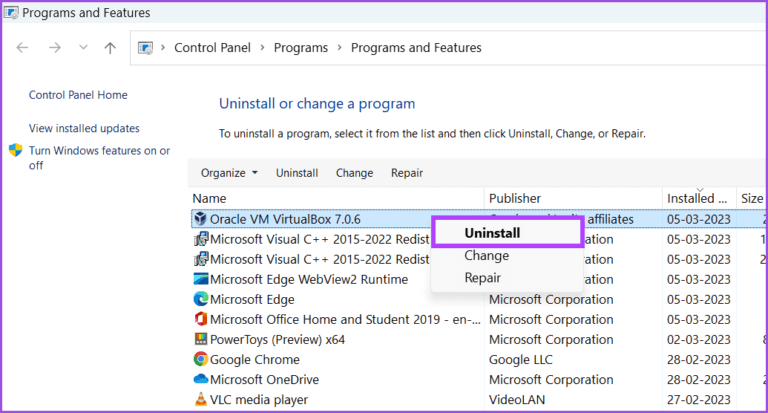Open the Organize dropdown menu
The width and height of the screenshot is (768, 413).
(229, 173)
